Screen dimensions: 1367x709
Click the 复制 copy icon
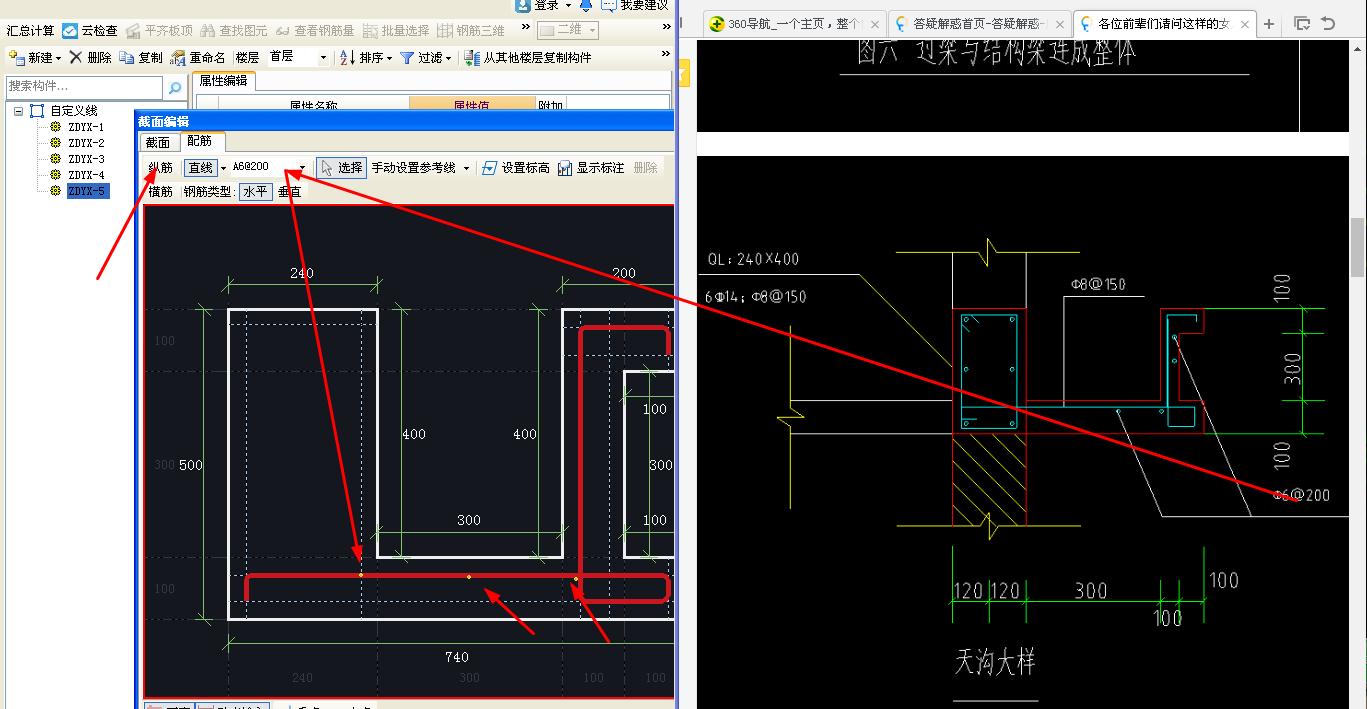coord(126,58)
